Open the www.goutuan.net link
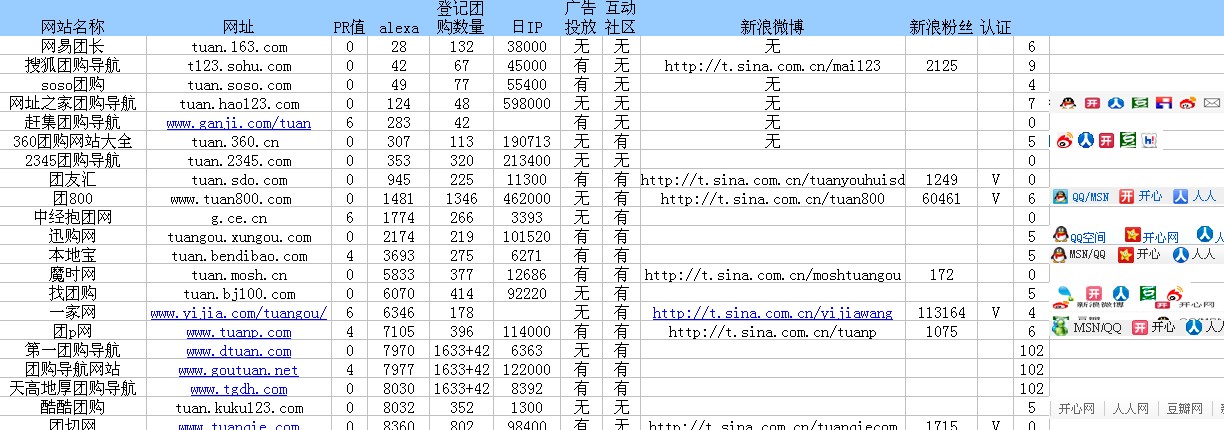 239,370
